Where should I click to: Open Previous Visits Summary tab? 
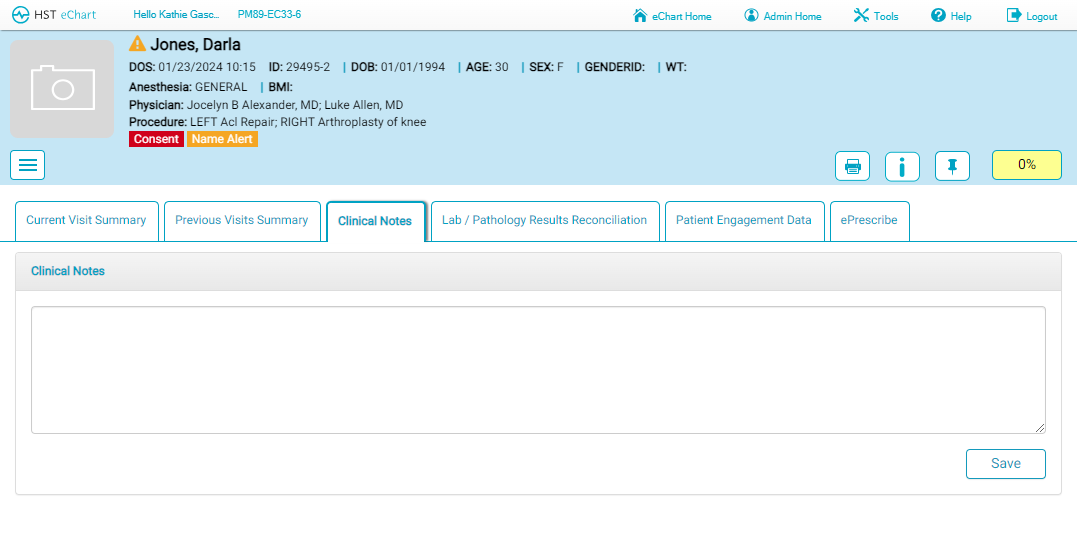(x=242, y=221)
